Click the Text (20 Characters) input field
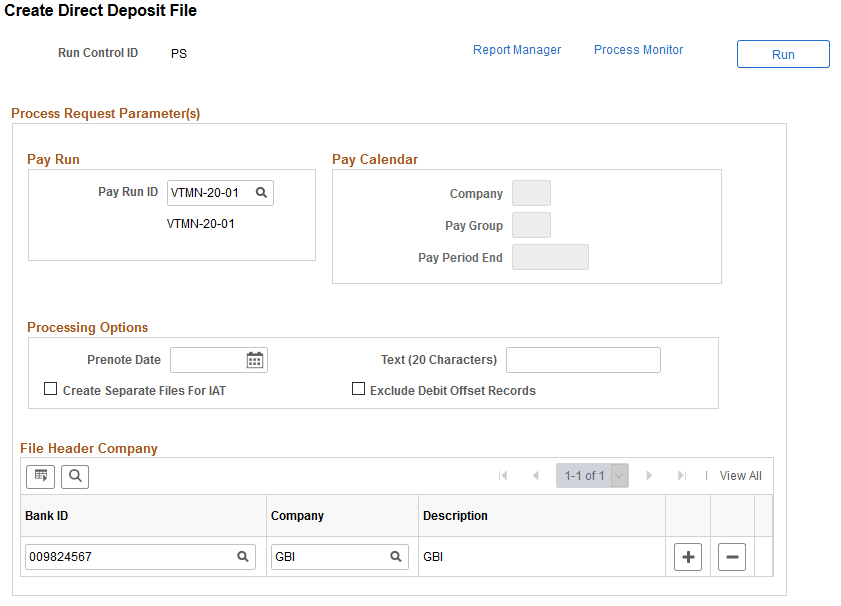 tap(584, 360)
